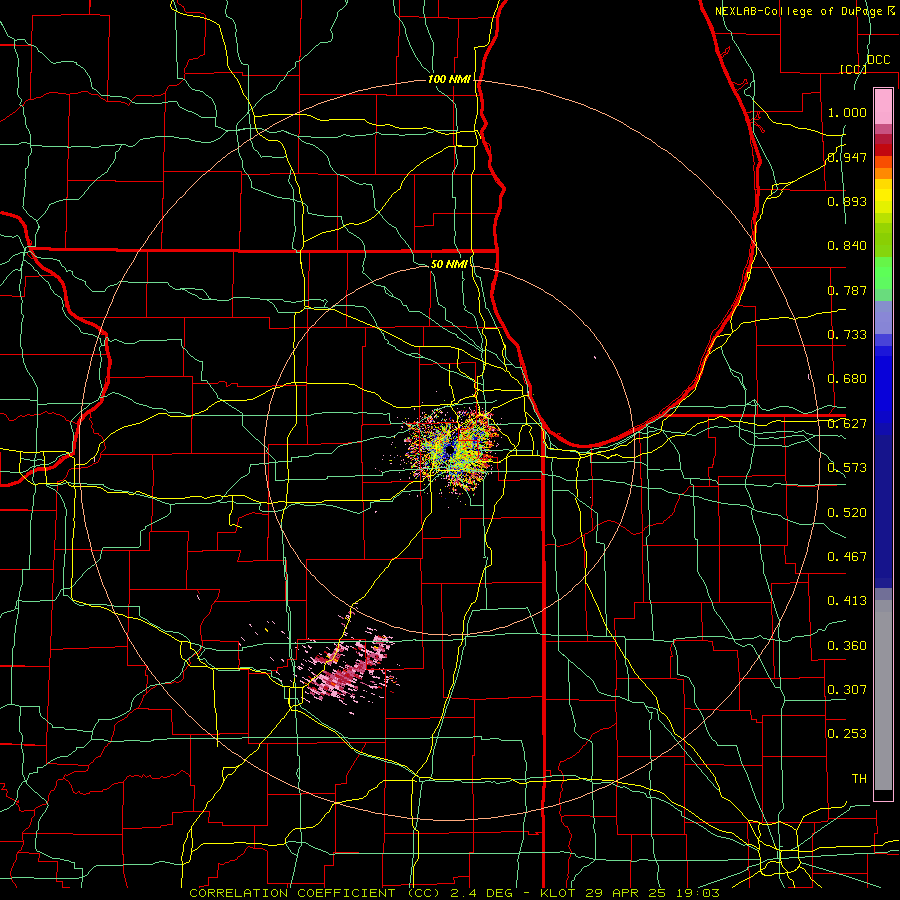Pick the light pink top color bar segment
The width and height of the screenshot is (900, 900).
coord(883,106)
